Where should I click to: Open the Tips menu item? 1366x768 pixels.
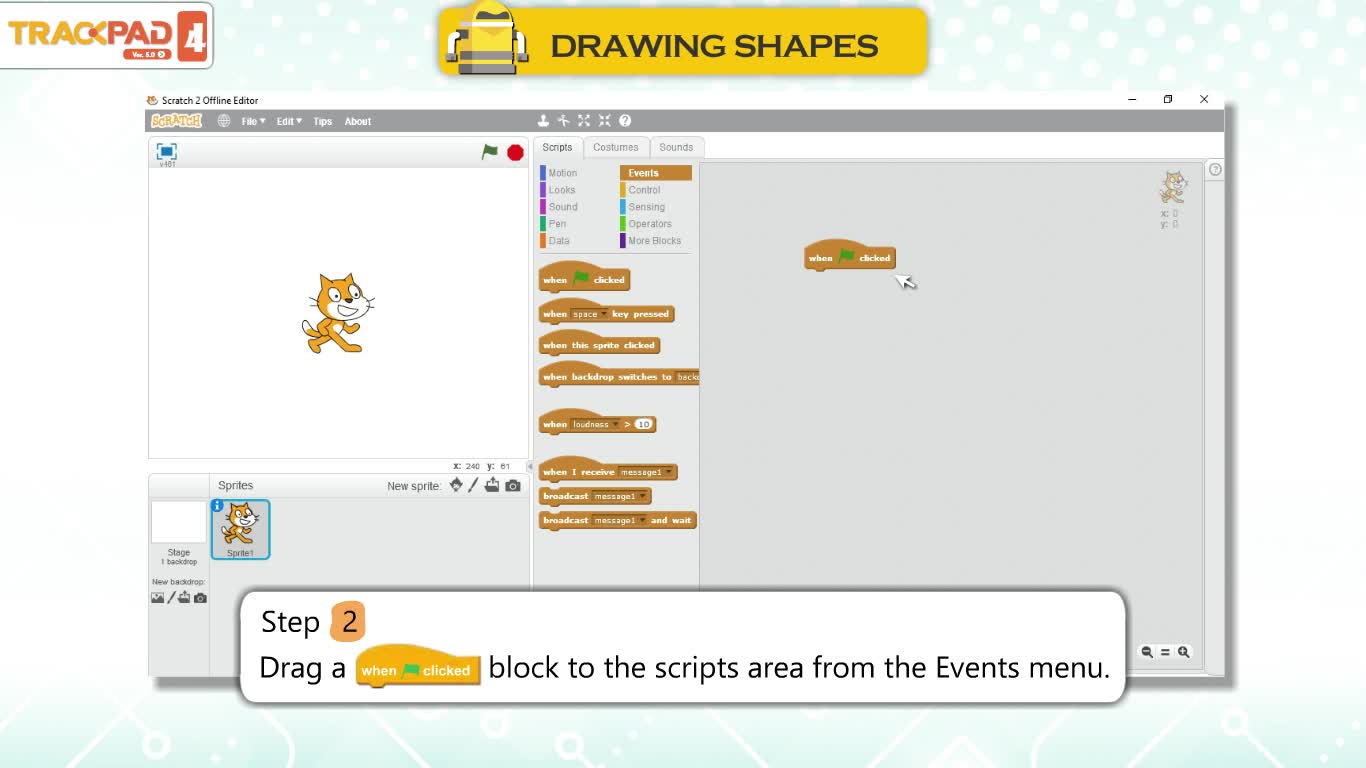tap(322, 121)
